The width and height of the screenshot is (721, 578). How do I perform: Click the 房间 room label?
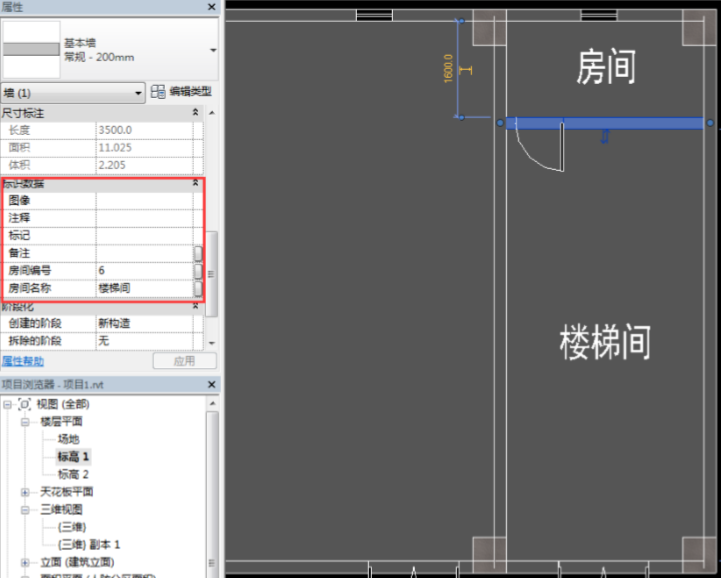pos(606,67)
